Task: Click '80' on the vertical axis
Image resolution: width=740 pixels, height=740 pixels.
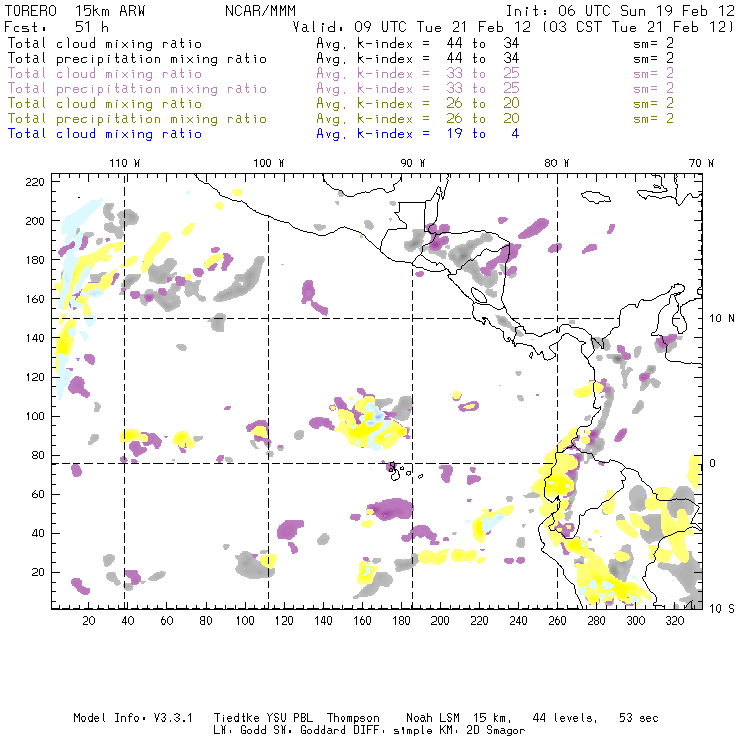Action: click(x=38, y=455)
